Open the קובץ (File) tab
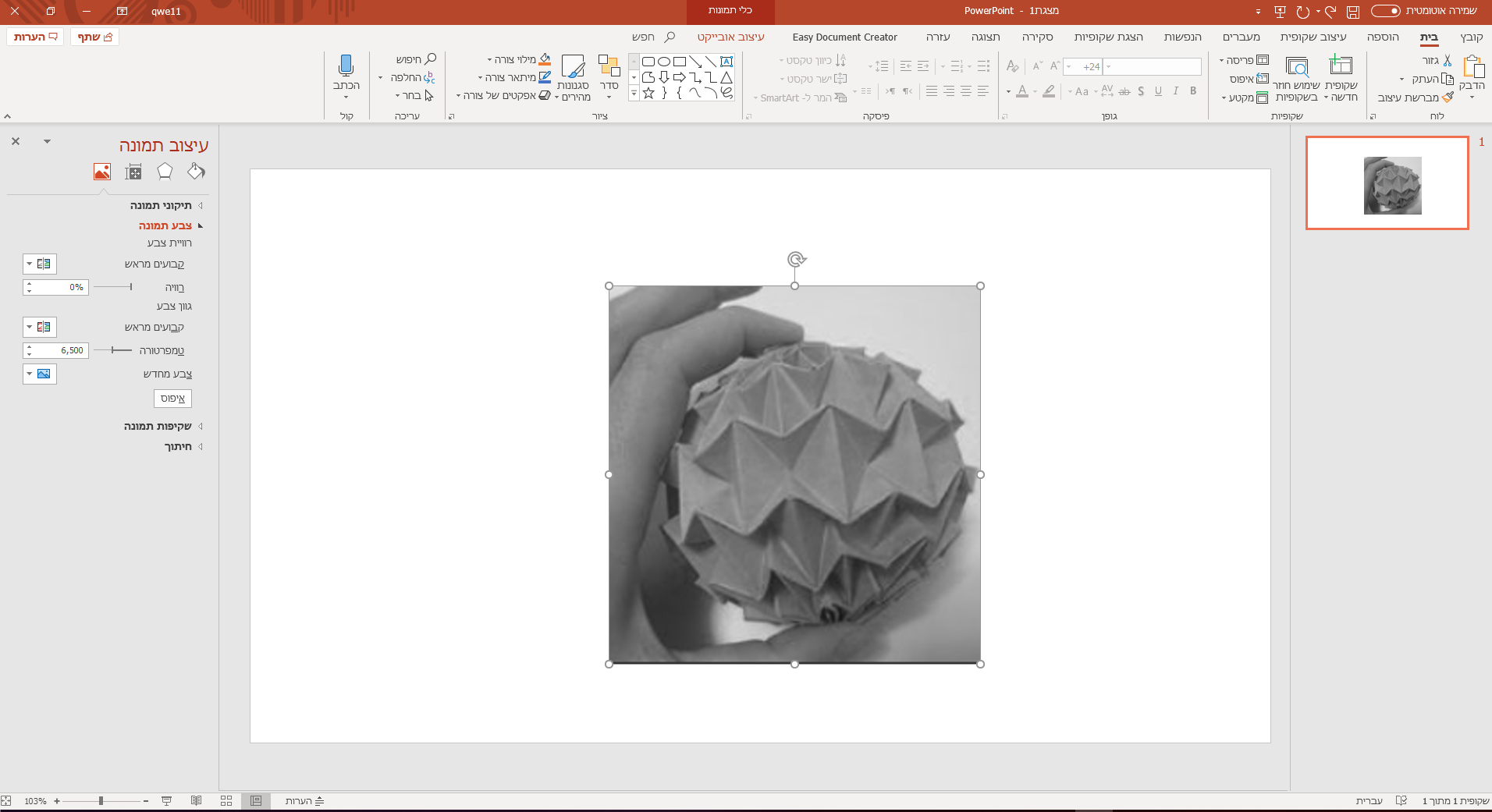The height and width of the screenshot is (812, 1492). (x=1472, y=37)
